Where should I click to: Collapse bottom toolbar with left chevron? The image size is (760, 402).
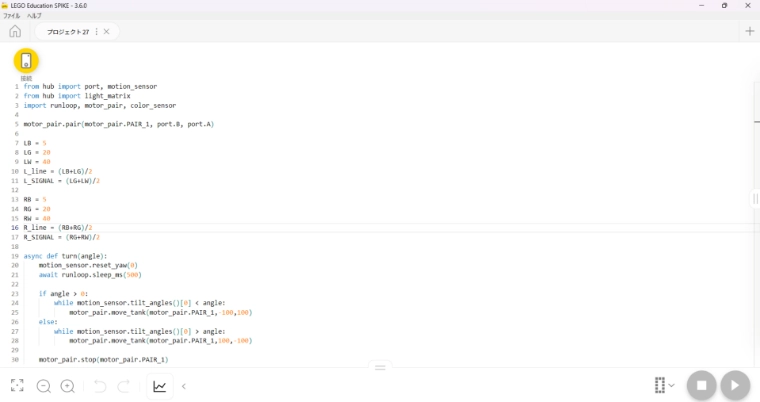[x=184, y=386]
